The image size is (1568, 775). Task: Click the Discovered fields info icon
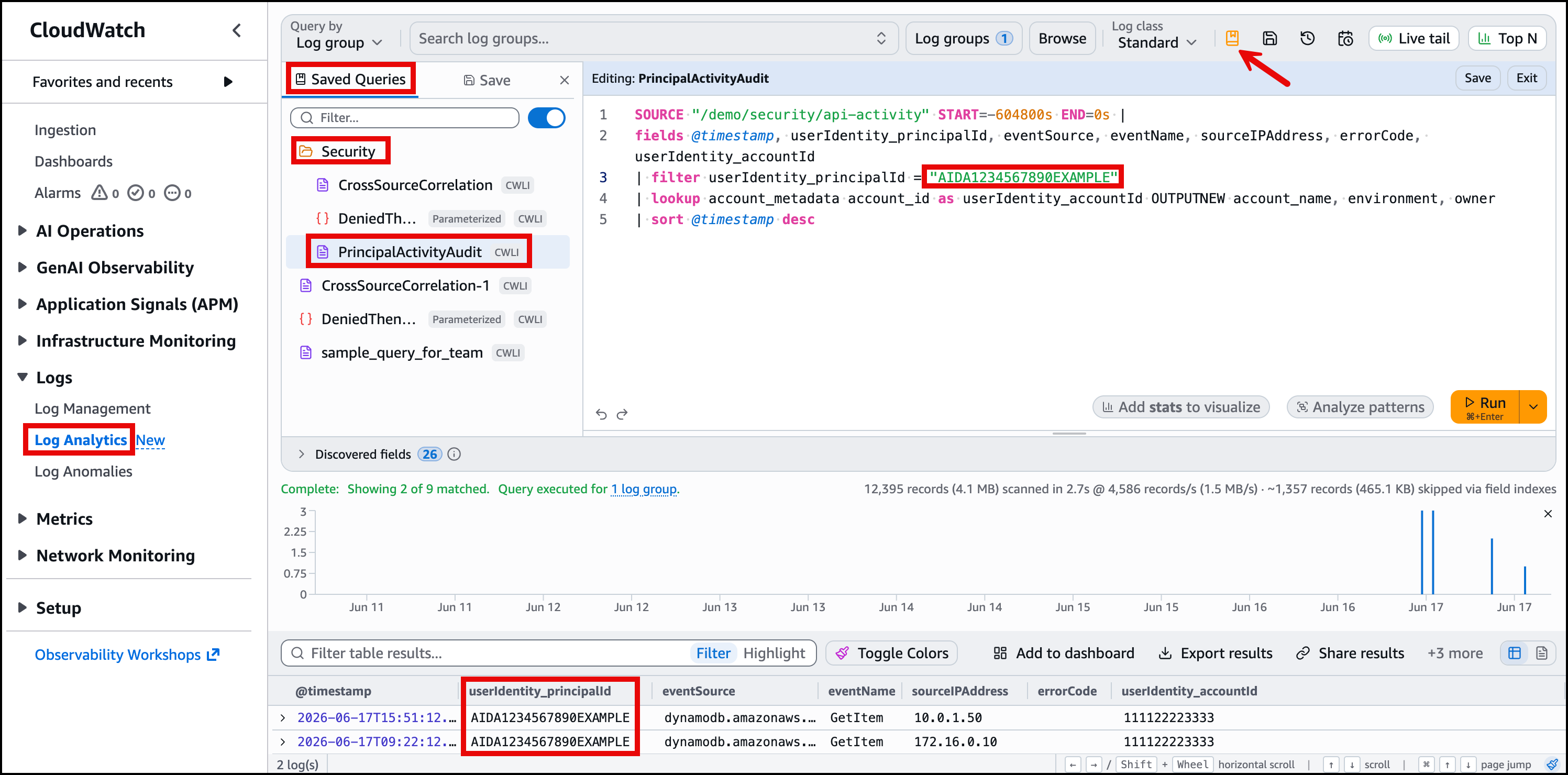point(454,454)
